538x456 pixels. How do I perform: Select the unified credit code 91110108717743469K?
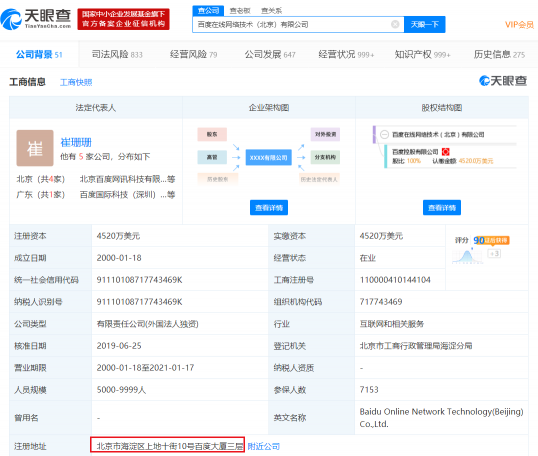pos(139,280)
